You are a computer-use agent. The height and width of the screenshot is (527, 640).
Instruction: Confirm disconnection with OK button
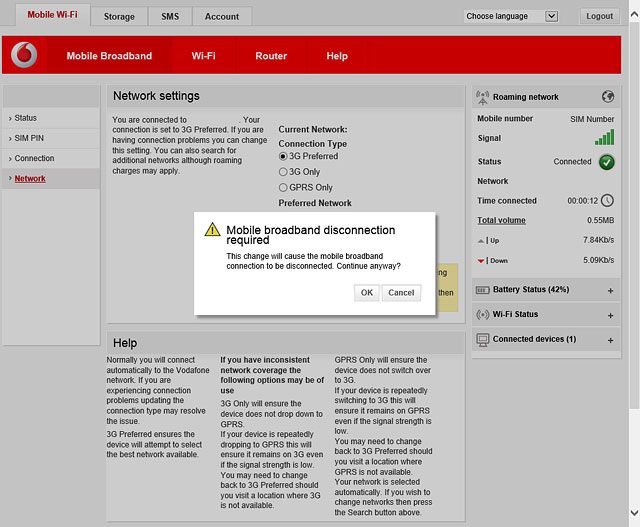pyautogui.click(x=367, y=293)
